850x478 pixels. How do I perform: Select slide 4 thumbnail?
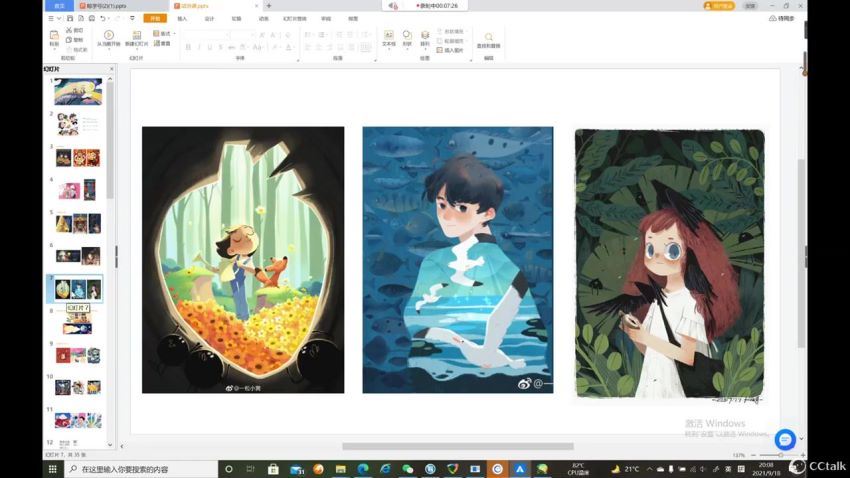(x=78, y=190)
